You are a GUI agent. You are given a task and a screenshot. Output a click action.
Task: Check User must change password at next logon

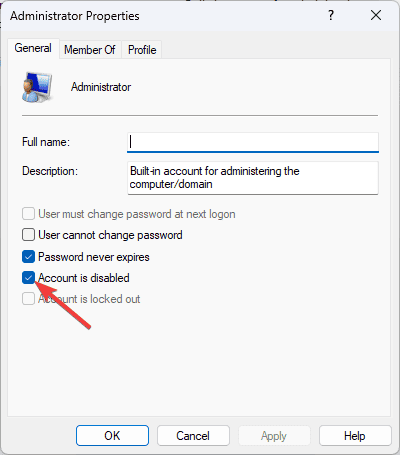point(28,214)
